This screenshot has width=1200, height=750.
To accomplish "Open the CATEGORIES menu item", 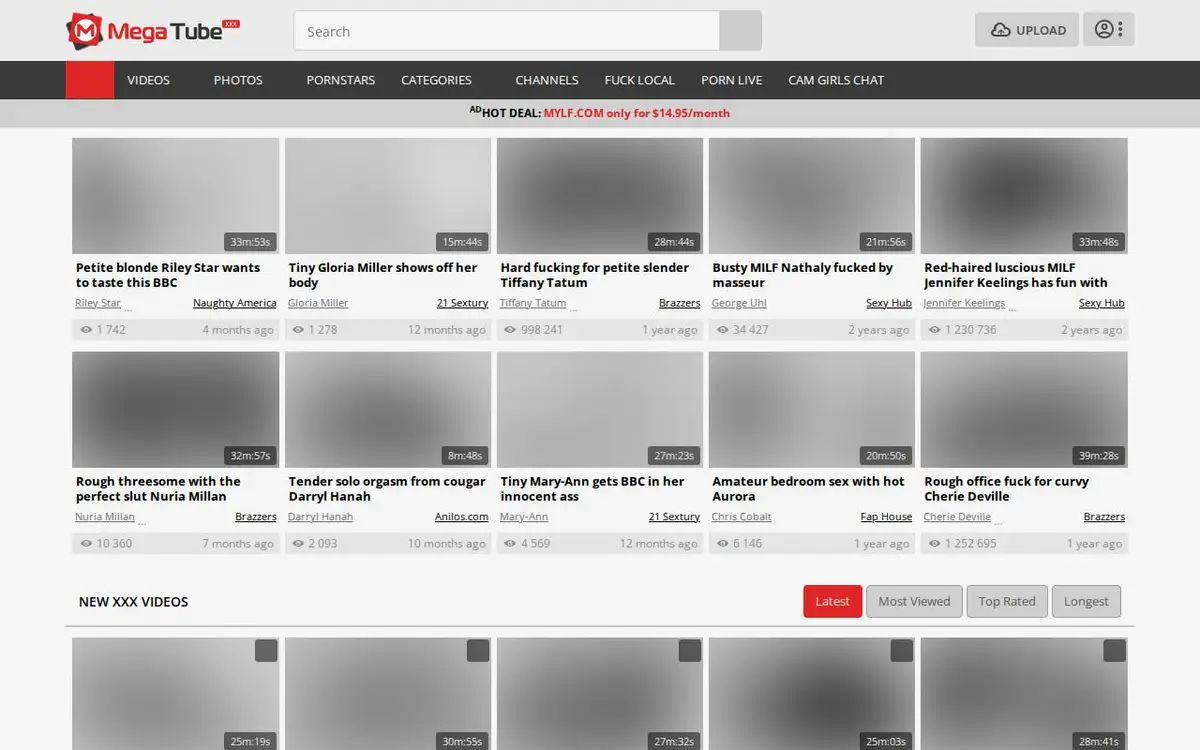I will [x=436, y=80].
